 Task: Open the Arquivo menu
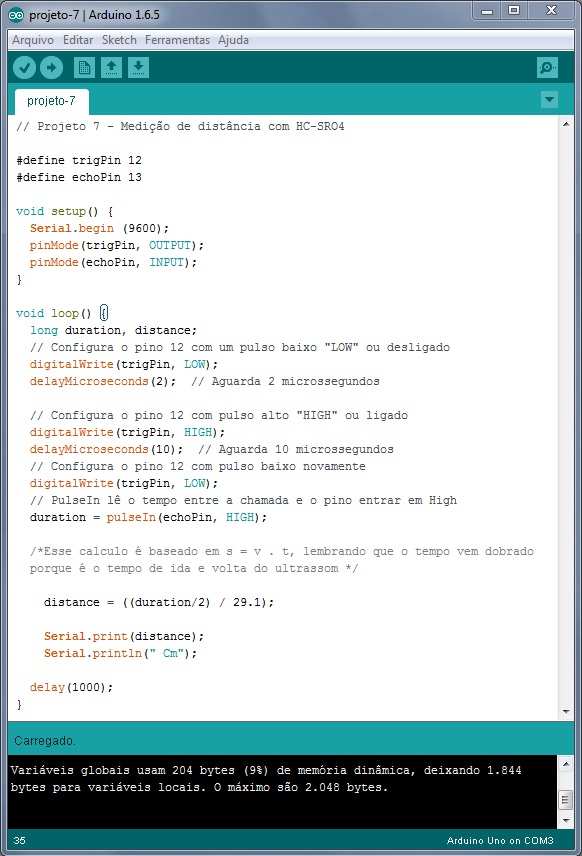(x=33, y=40)
